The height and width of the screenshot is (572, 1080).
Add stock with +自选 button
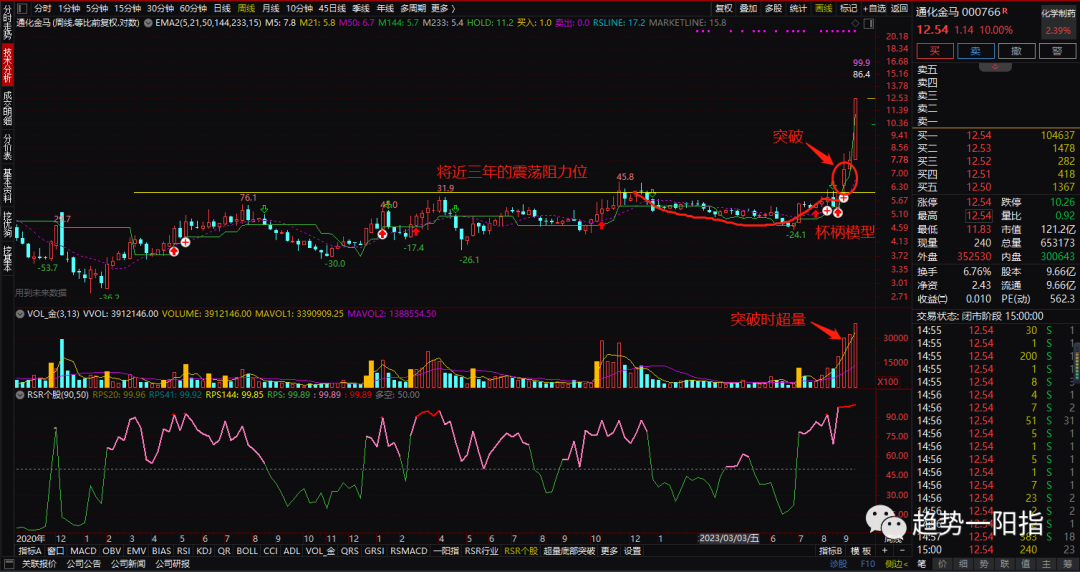click(873, 8)
